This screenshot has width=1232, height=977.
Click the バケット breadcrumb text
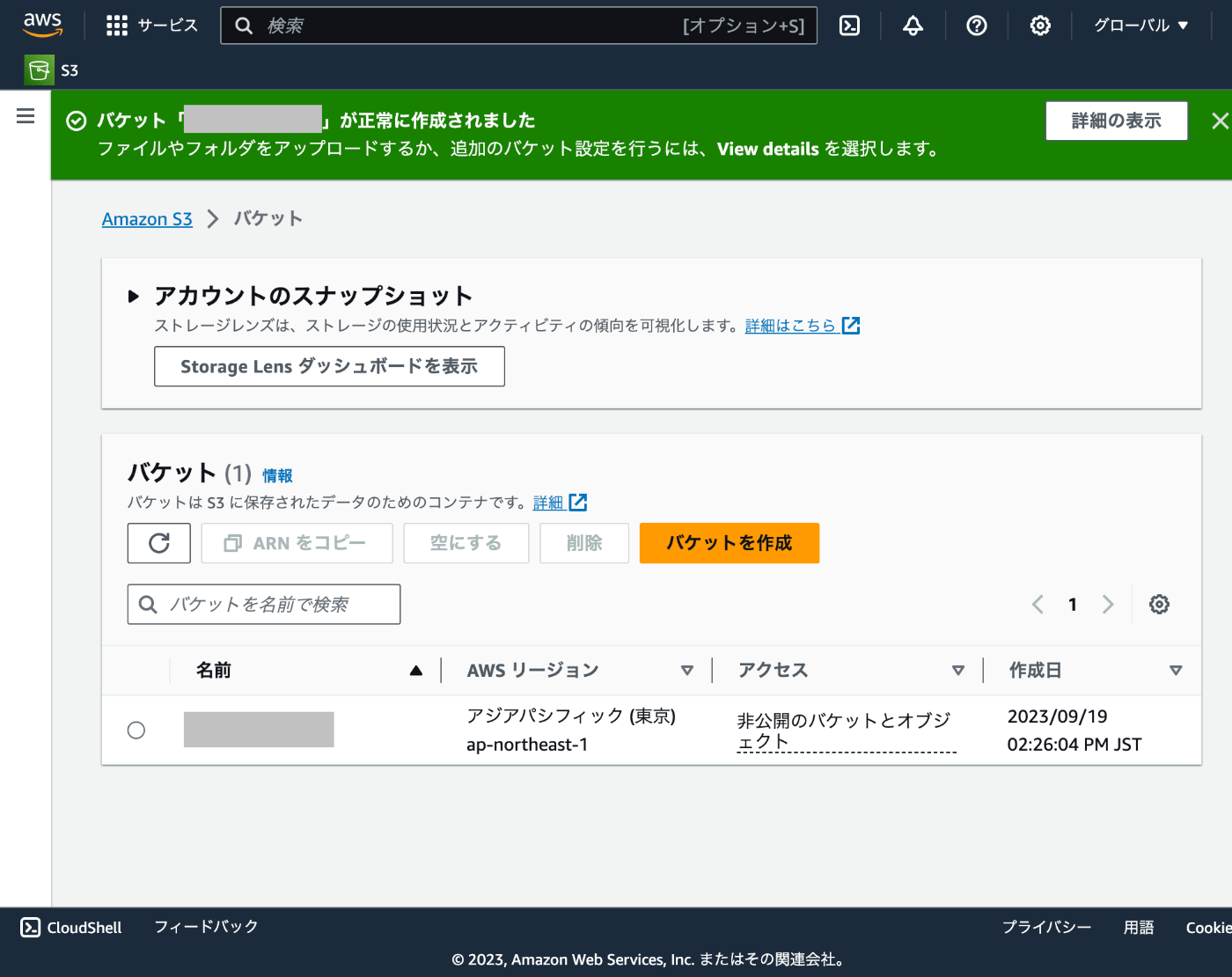[268, 218]
